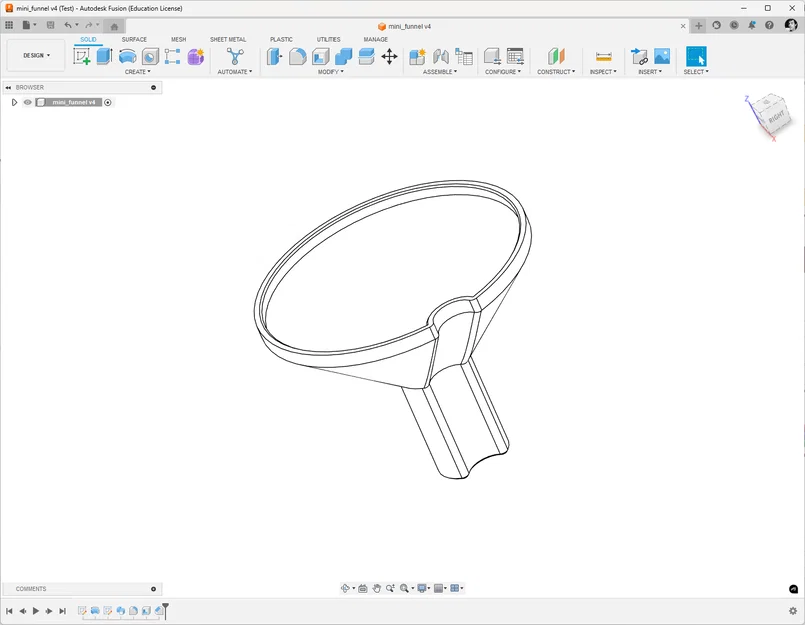The width and height of the screenshot is (805, 625).
Task: Select the Create Sketch tool
Action: point(82,56)
